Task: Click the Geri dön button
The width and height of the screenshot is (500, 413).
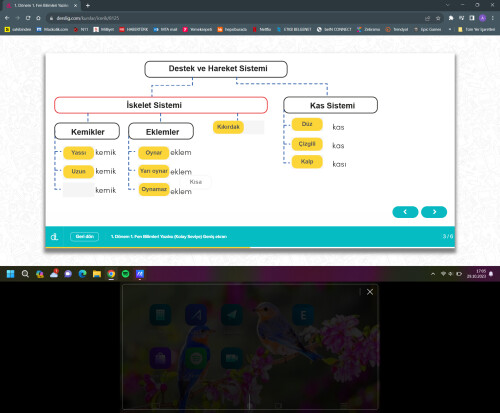Action: [x=85, y=237]
